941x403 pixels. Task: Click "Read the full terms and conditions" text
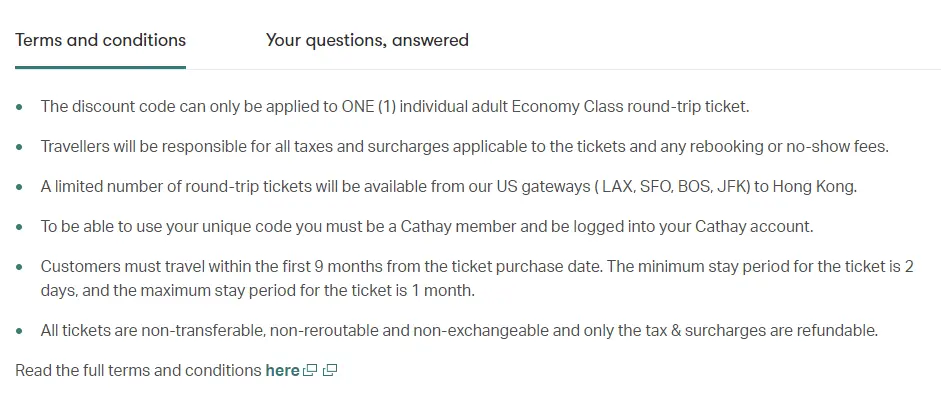[x=138, y=370]
